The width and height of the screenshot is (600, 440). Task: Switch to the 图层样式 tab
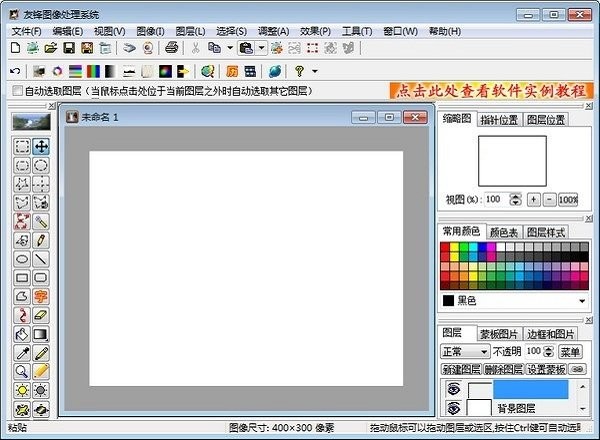[x=548, y=231]
